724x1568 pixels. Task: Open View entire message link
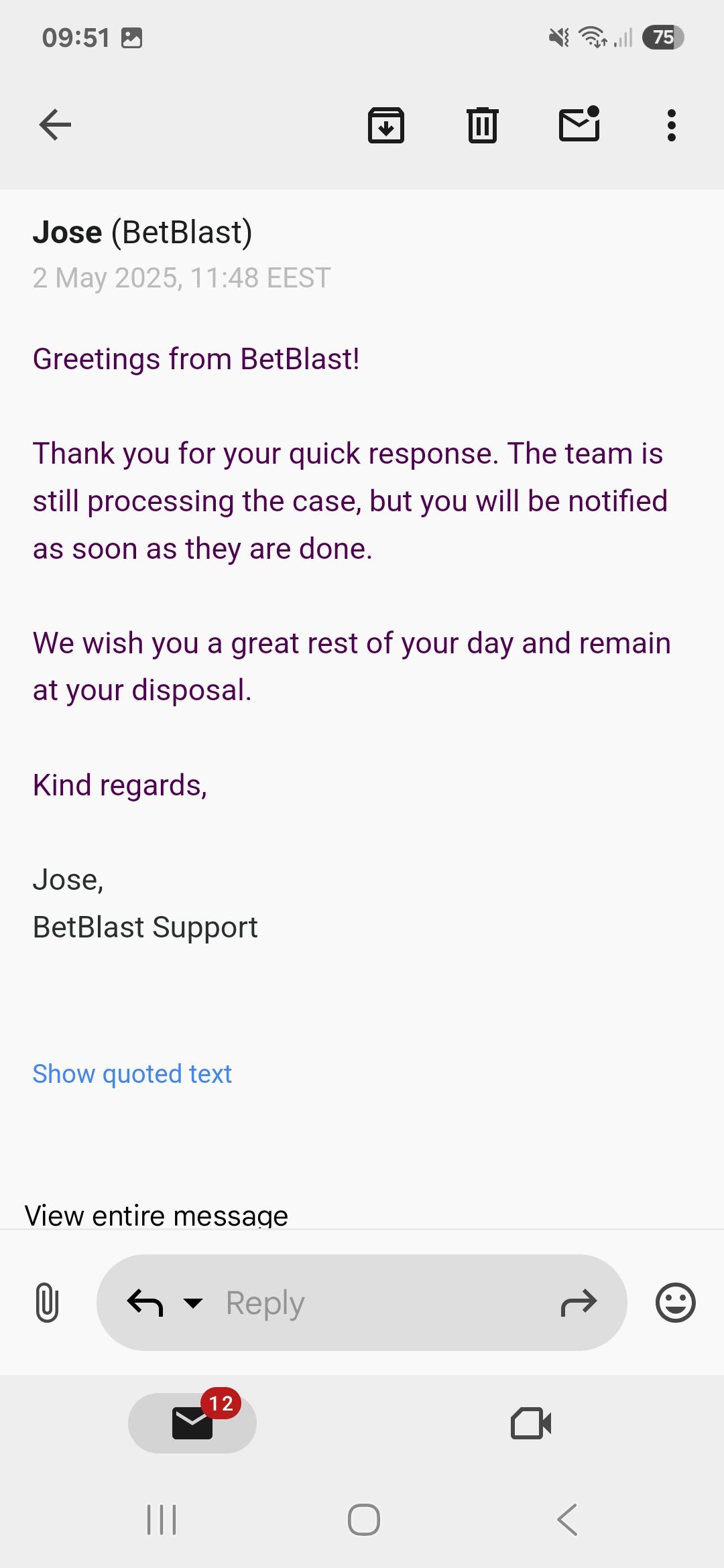pyautogui.click(x=156, y=1214)
